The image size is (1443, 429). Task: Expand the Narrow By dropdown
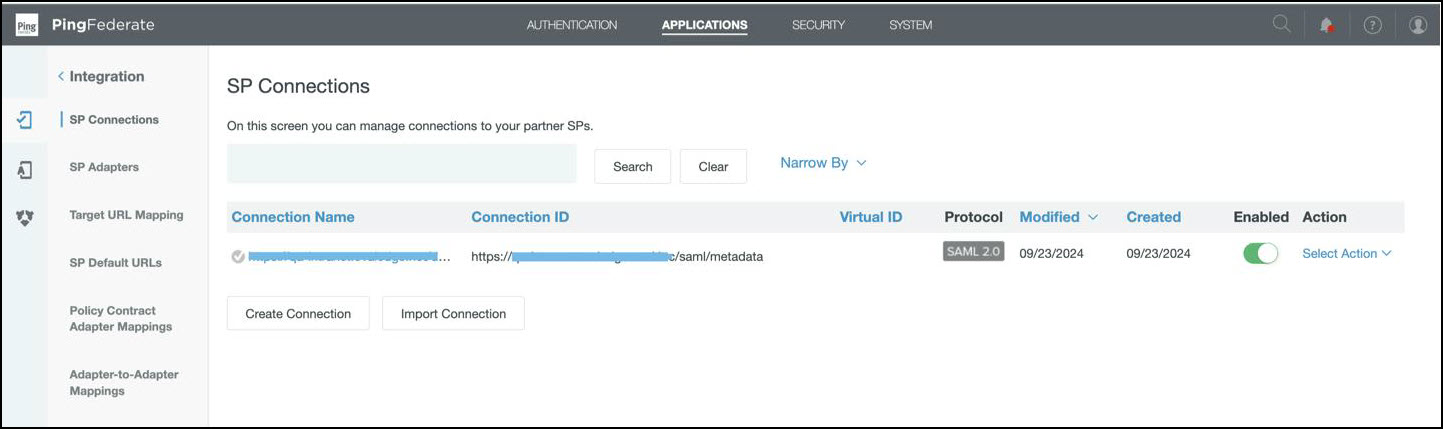822,163
